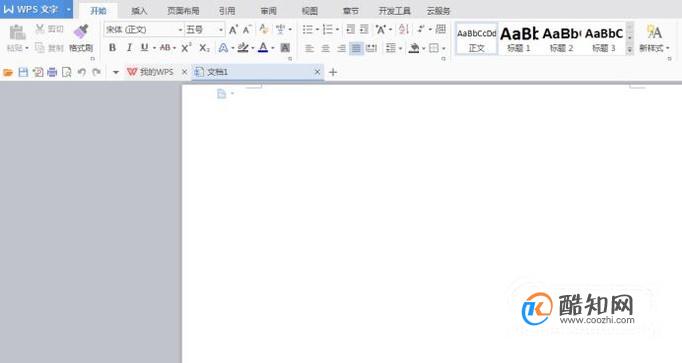Click the printer icon in quick access bar
The image size is (682, 363).
tap(52, 72)
